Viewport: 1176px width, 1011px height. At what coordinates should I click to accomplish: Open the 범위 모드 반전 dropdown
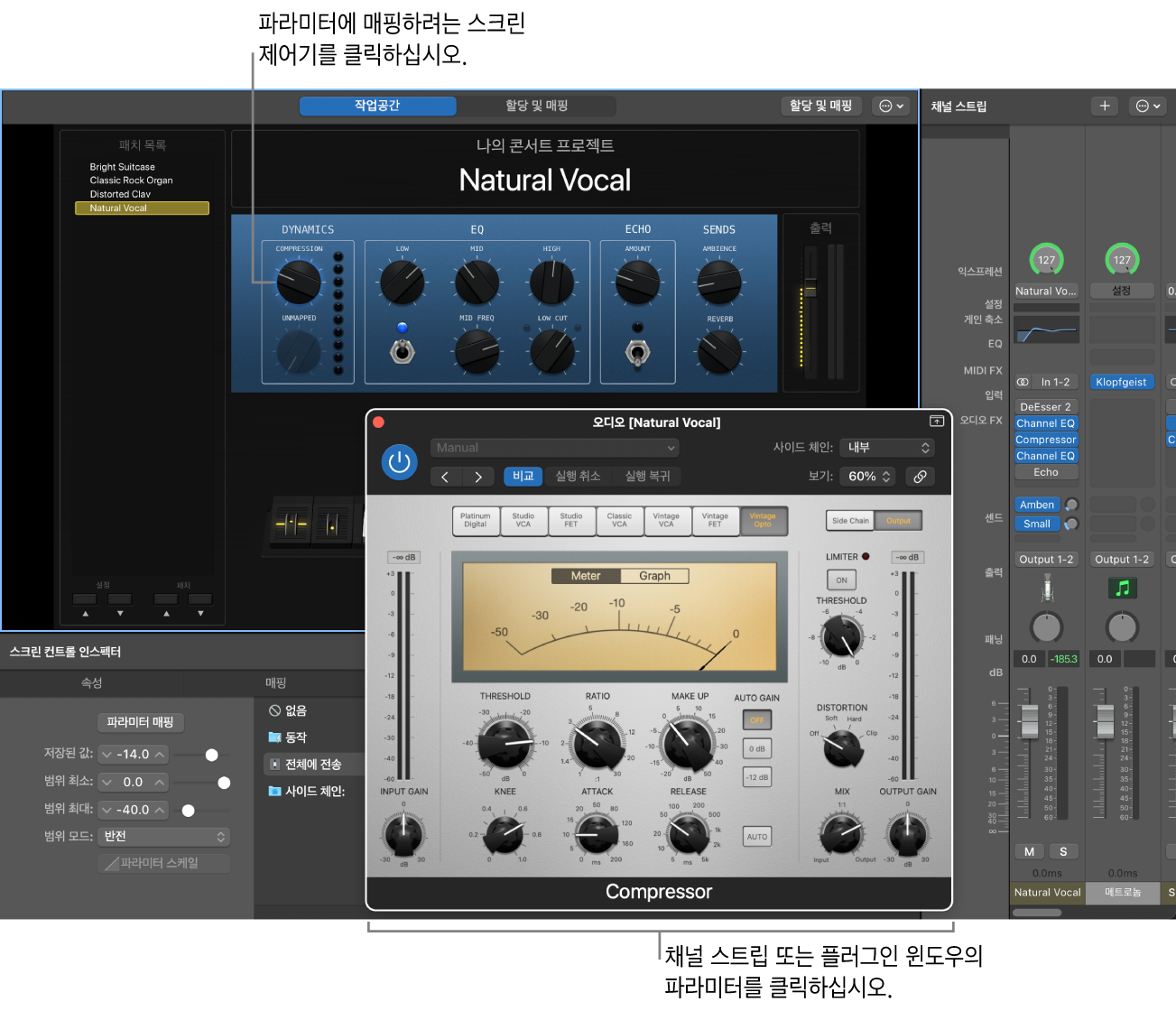[164, 837]
